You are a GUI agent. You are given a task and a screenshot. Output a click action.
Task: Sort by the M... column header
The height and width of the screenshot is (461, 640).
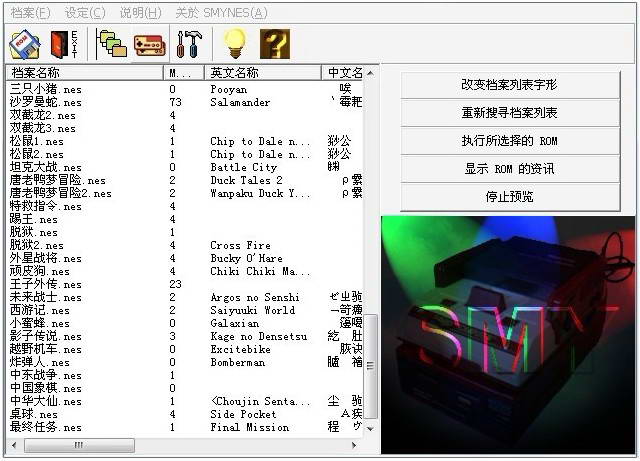(184, 73)
